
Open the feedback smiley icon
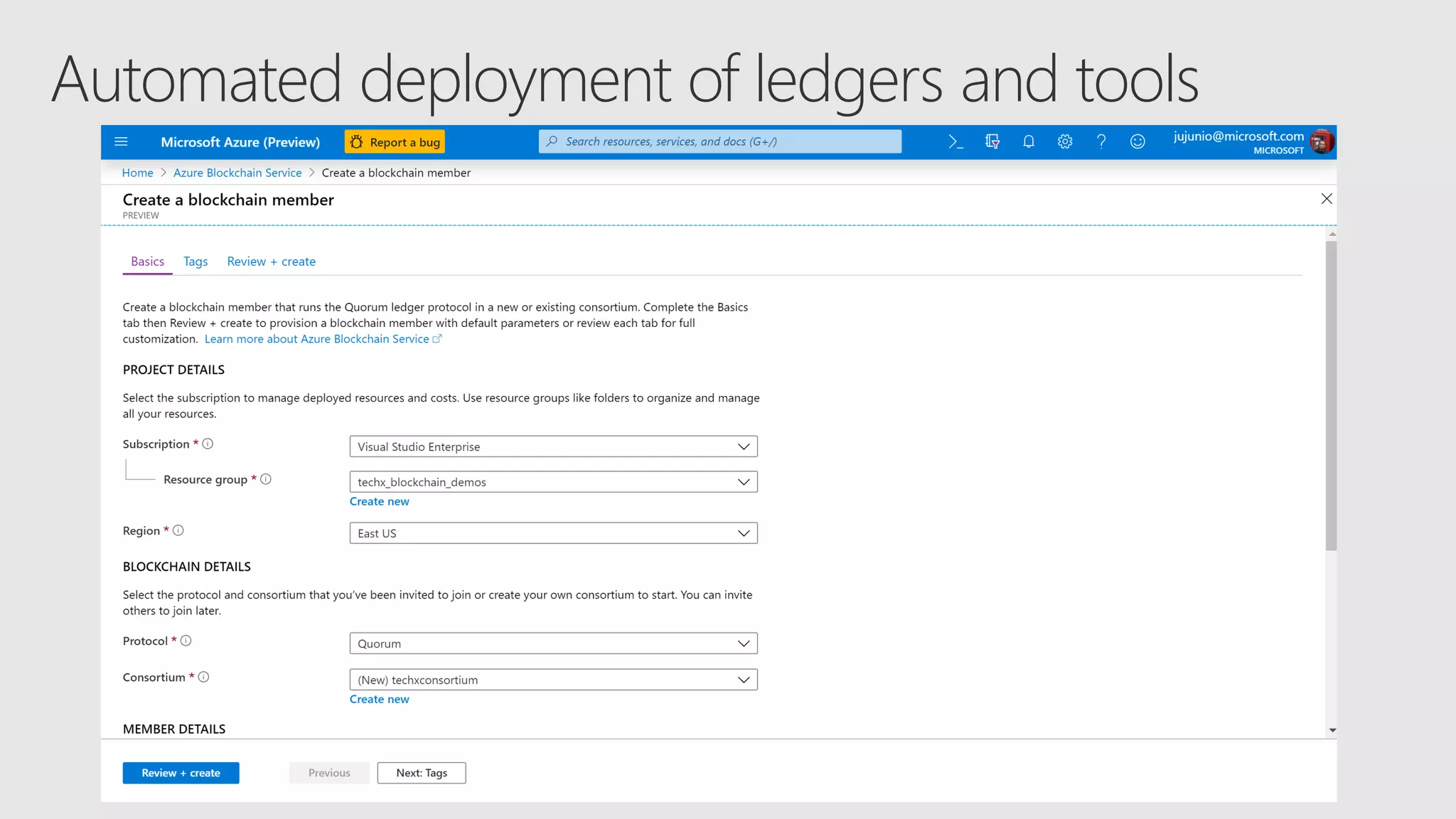(1137, 141)
